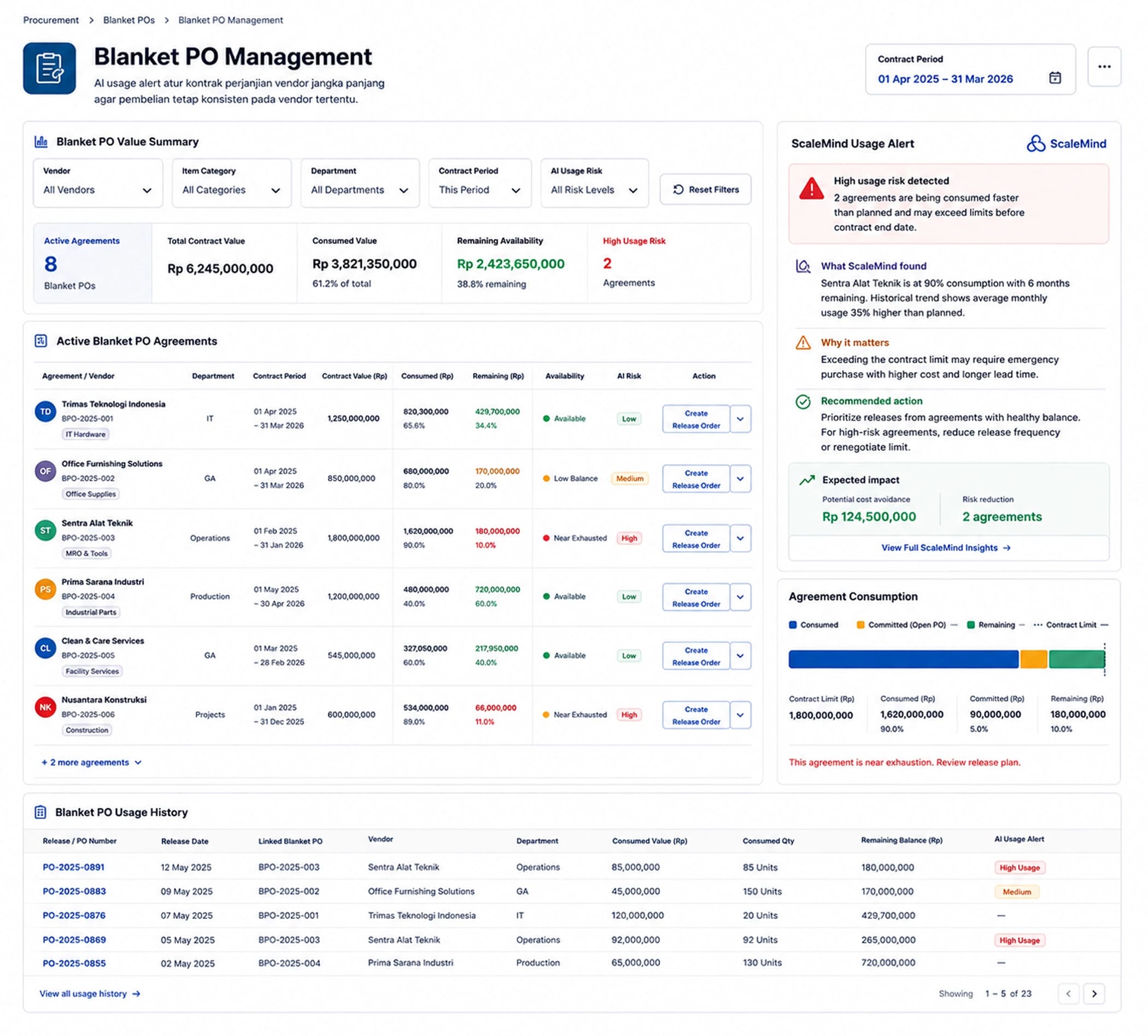
Task: Expand action arrow for Sentra Alat Teknik
Action: [x=740, y=538]
